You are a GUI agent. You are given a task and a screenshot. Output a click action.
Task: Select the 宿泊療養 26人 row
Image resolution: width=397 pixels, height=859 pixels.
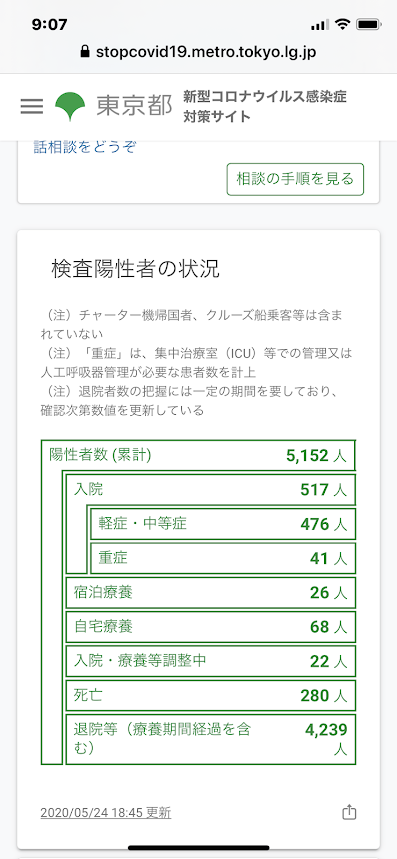point(211,593)
